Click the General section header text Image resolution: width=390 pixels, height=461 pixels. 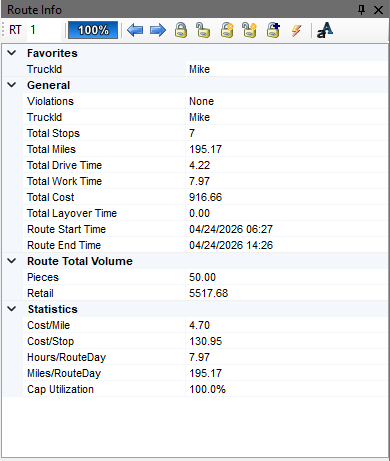click(48, 85)
